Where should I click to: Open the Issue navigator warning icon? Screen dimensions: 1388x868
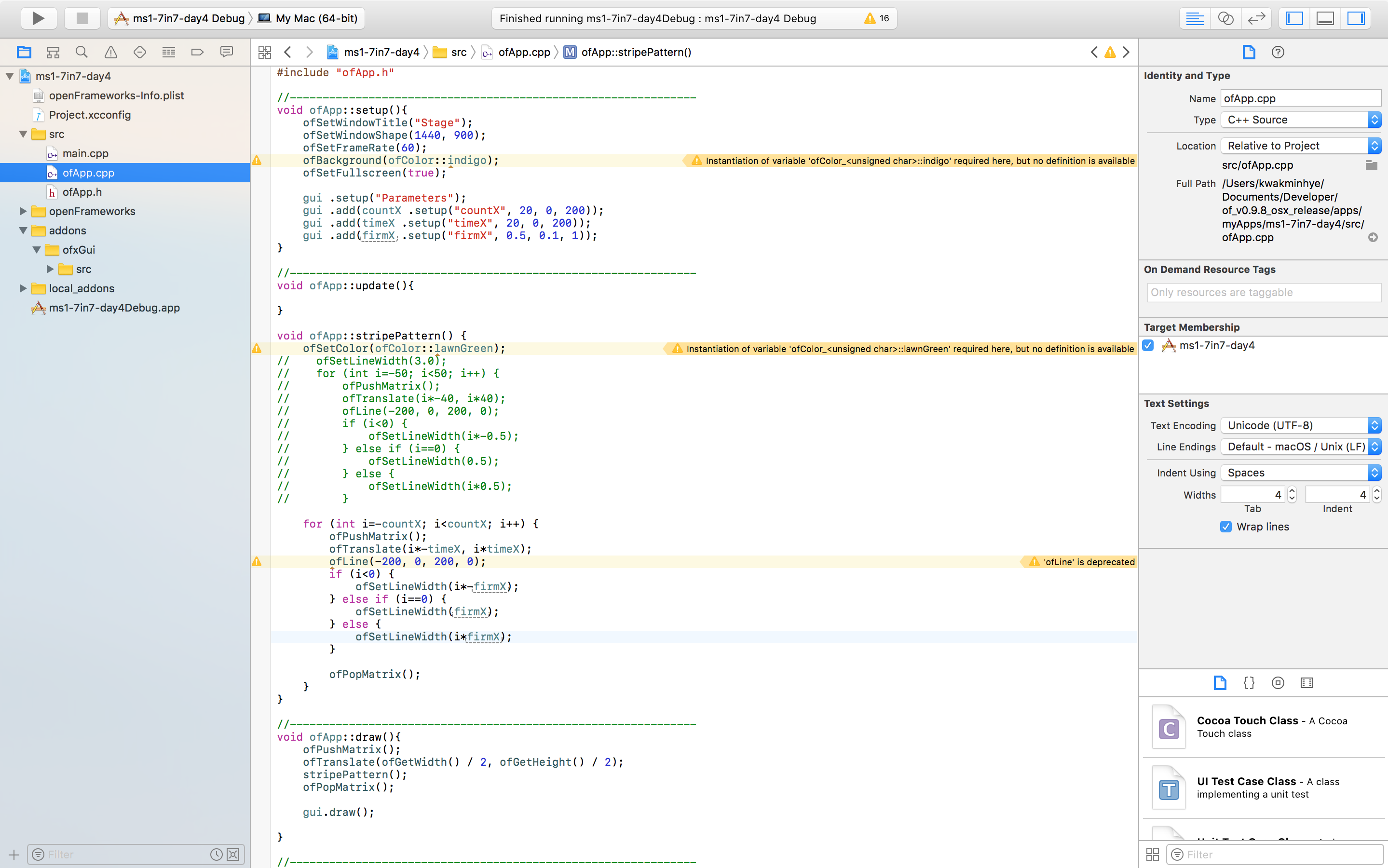click(111, 52)
